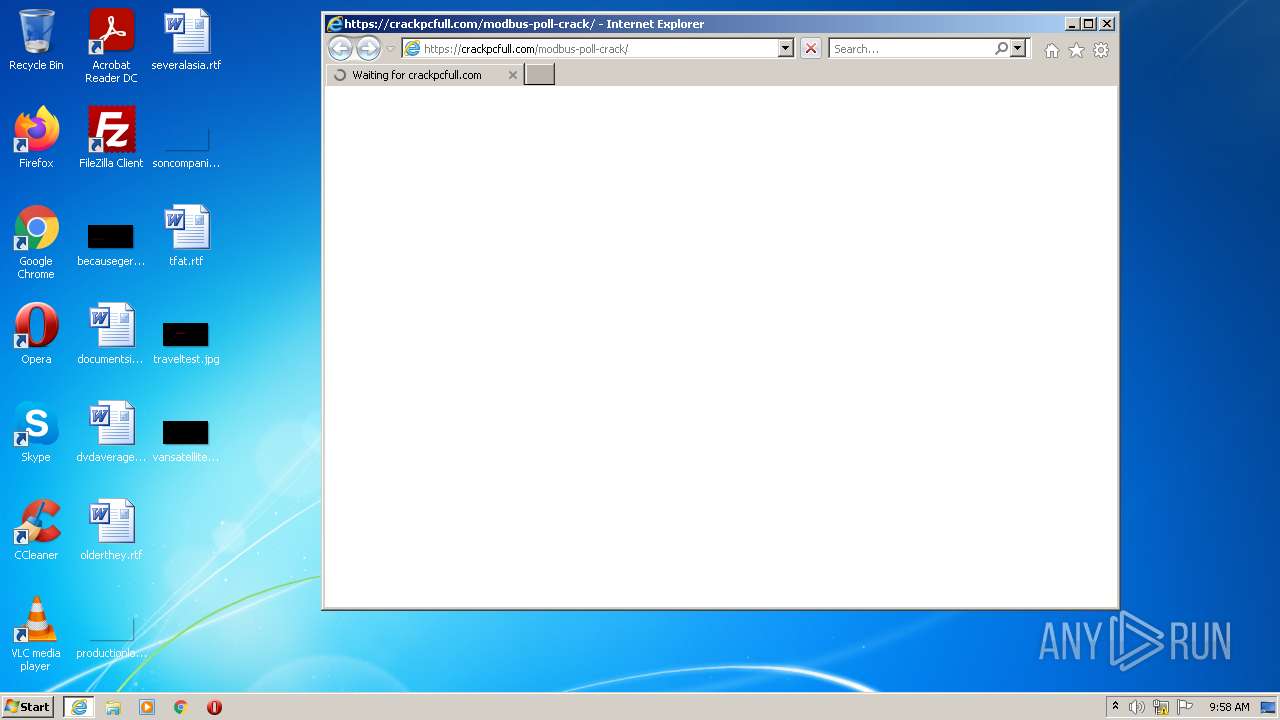The image size is (1280, 720).
Task: Minimize the Internet Explorer window
Action: coord(1073,24)
